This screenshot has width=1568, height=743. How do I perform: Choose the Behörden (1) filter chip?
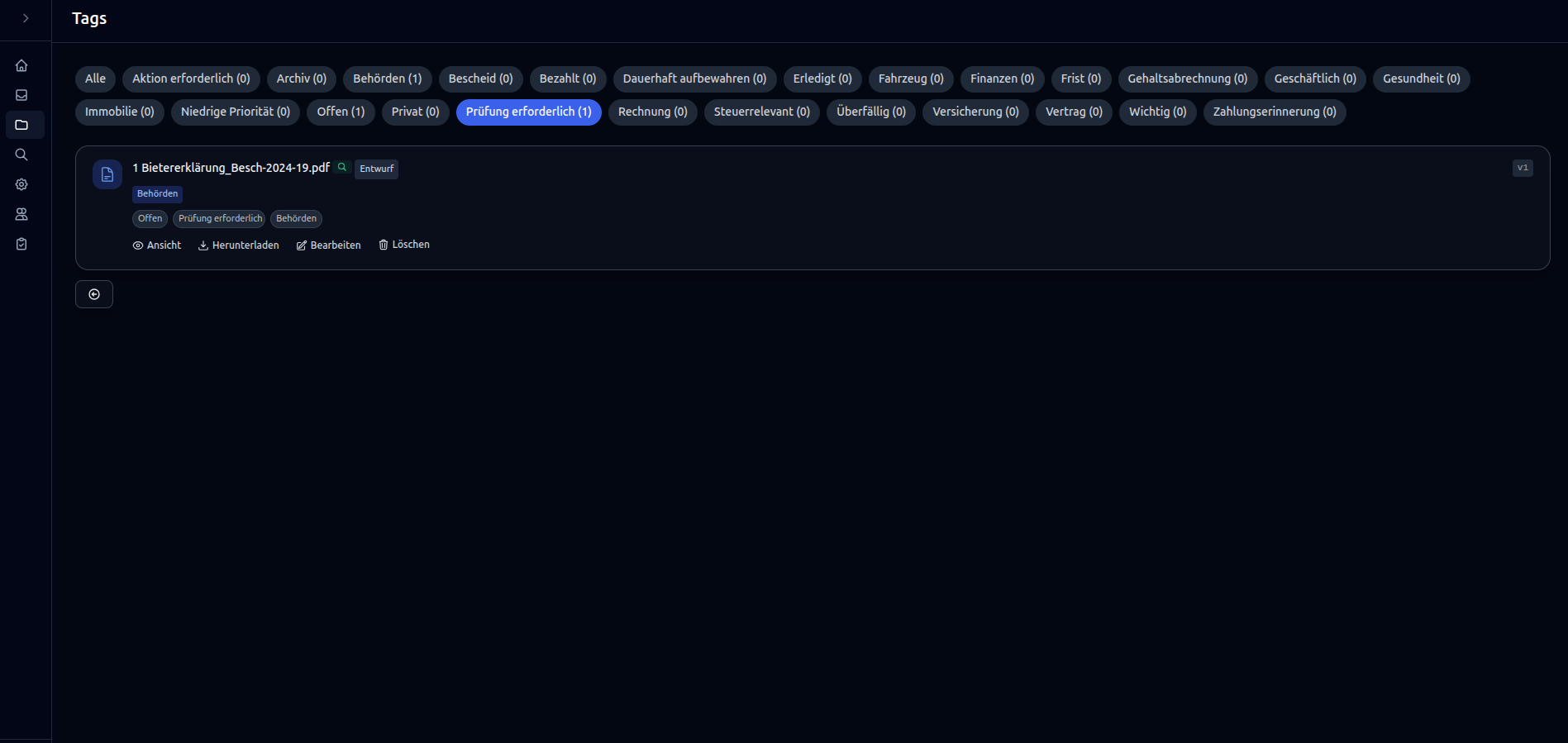coord(388,79)
